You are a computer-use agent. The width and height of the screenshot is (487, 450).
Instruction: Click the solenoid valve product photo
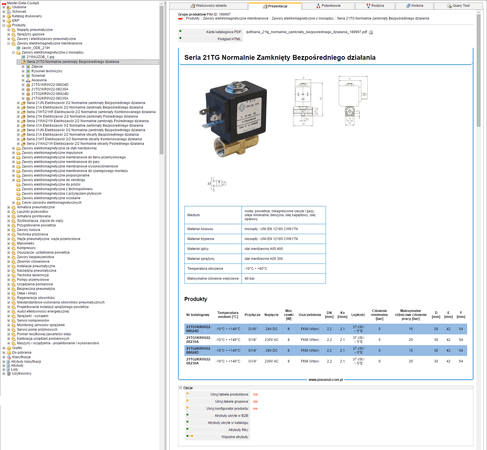[235, 118]
